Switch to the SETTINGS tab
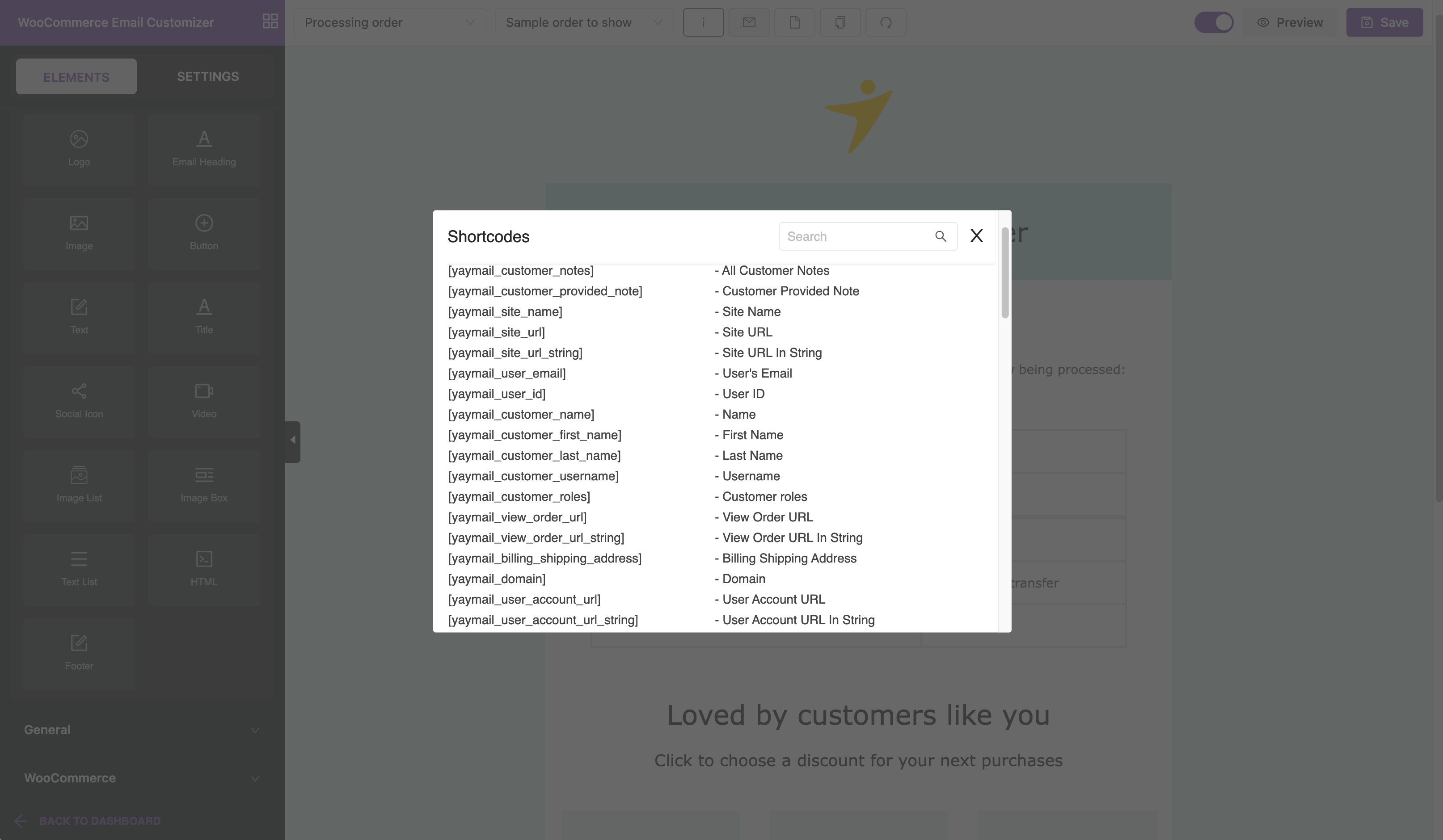1443x840 pixels. [x=208, y=76]
